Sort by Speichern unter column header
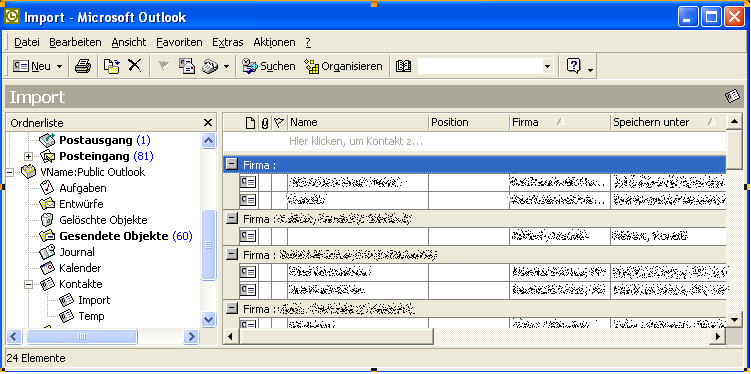Screen dimensions: 751x374 [668, 123]
